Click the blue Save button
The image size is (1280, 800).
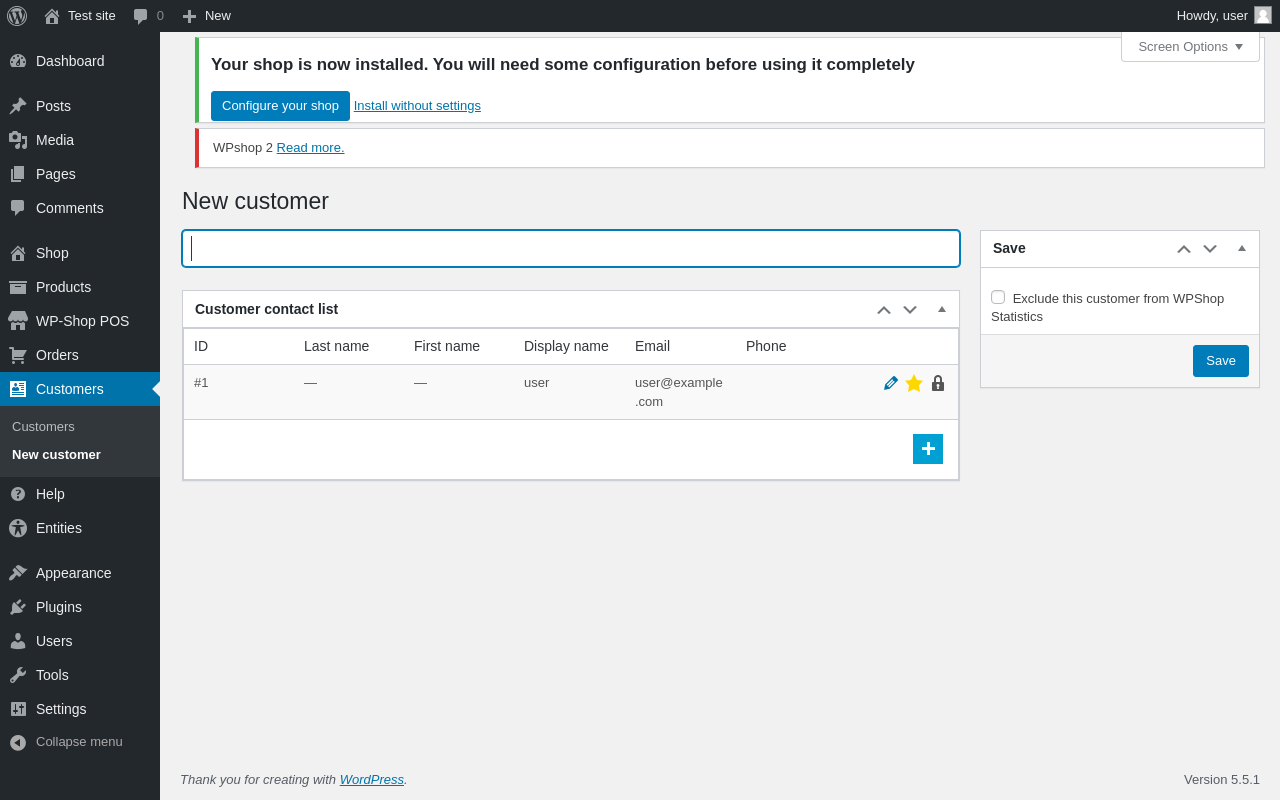[x=1221, y=361]
